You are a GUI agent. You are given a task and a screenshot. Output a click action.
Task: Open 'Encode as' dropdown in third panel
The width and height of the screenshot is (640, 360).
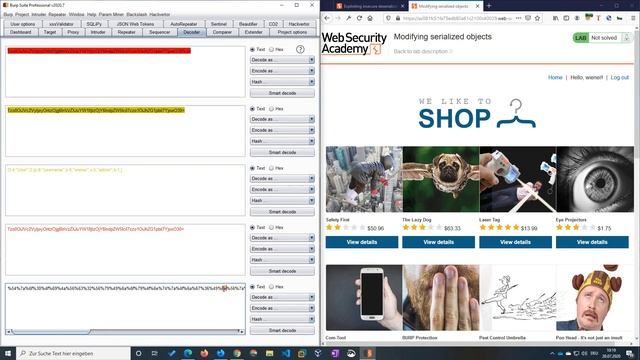pyautogui.click(x=282, y=190)
